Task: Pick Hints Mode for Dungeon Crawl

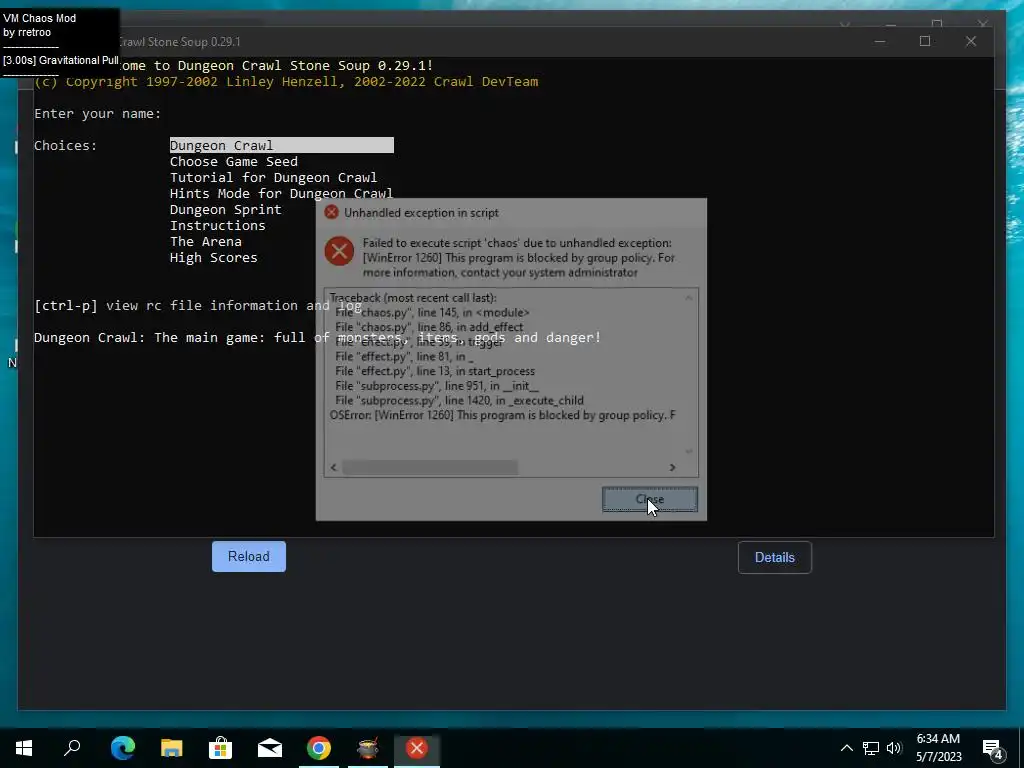Action: coord(281,193)
